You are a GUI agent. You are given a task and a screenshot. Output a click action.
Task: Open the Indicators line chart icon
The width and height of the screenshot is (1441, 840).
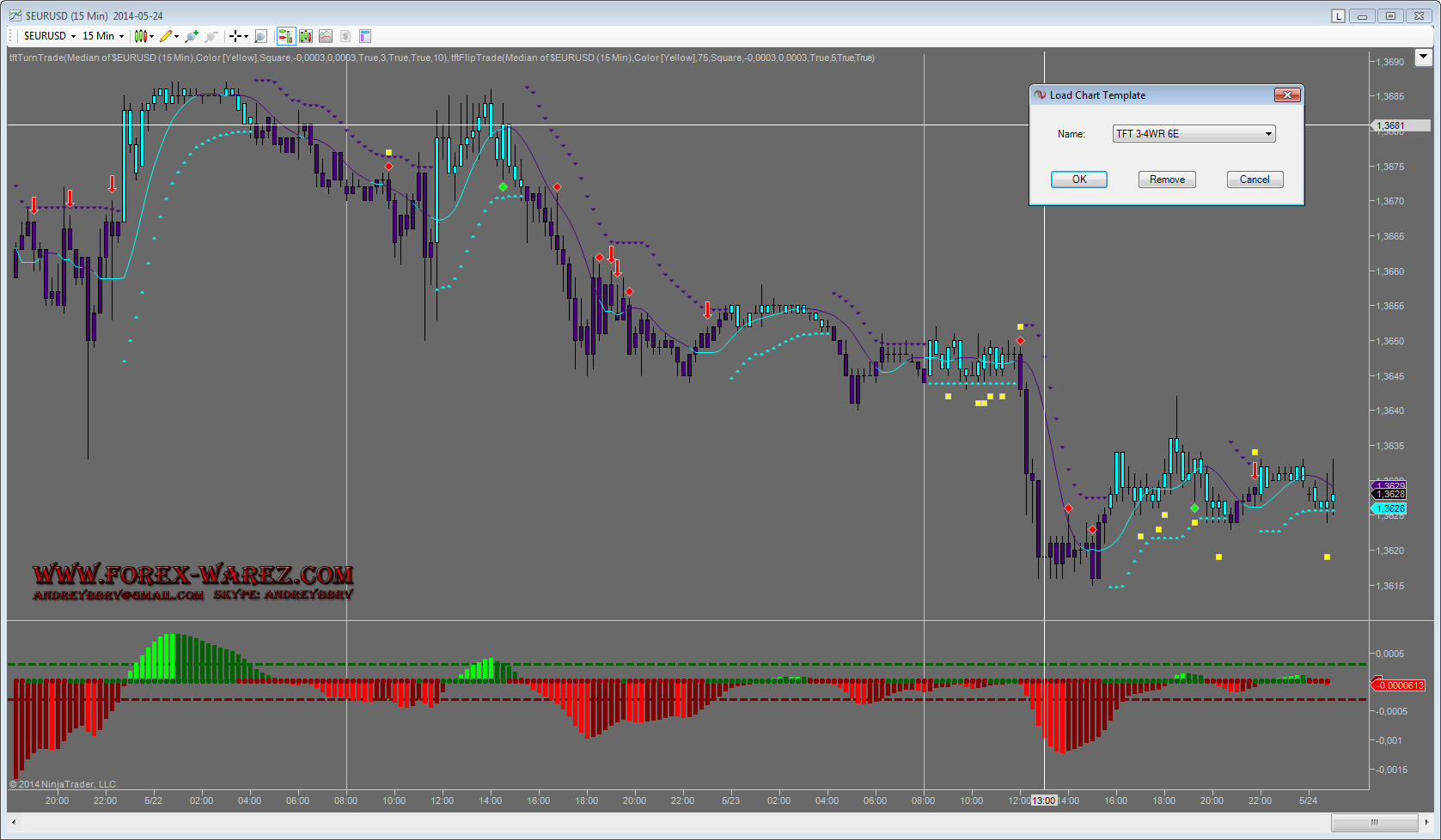click(326, 36)
